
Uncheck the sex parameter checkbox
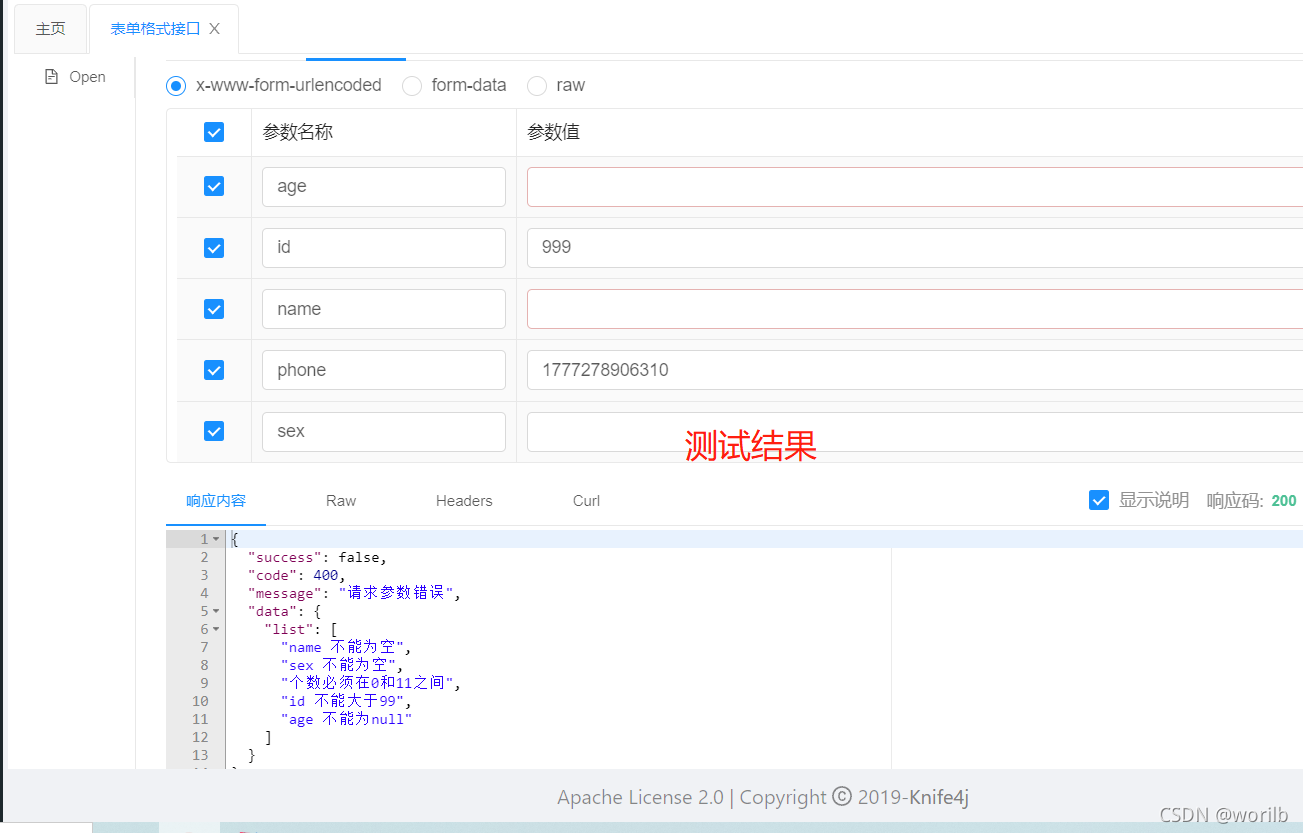(214, 431)
